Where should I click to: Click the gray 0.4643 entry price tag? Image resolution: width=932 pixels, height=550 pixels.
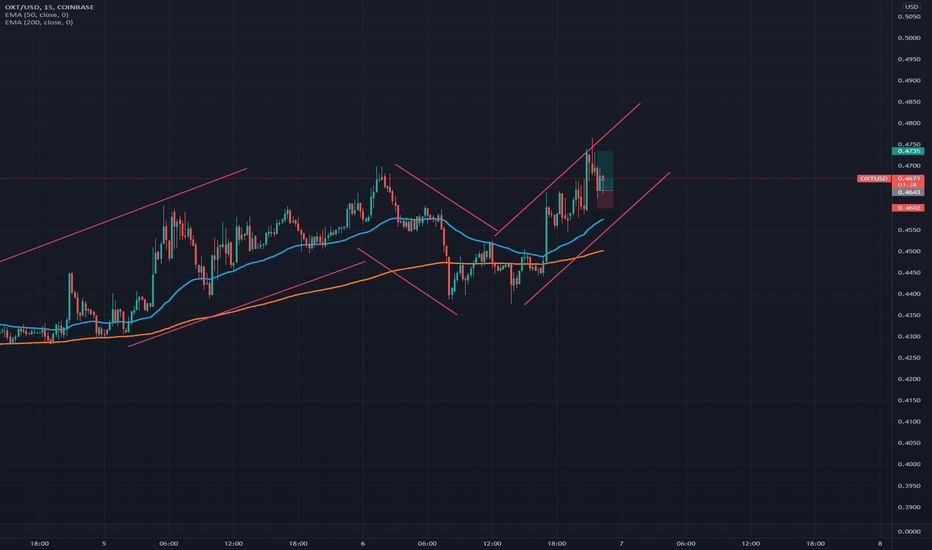click(908, 192)
